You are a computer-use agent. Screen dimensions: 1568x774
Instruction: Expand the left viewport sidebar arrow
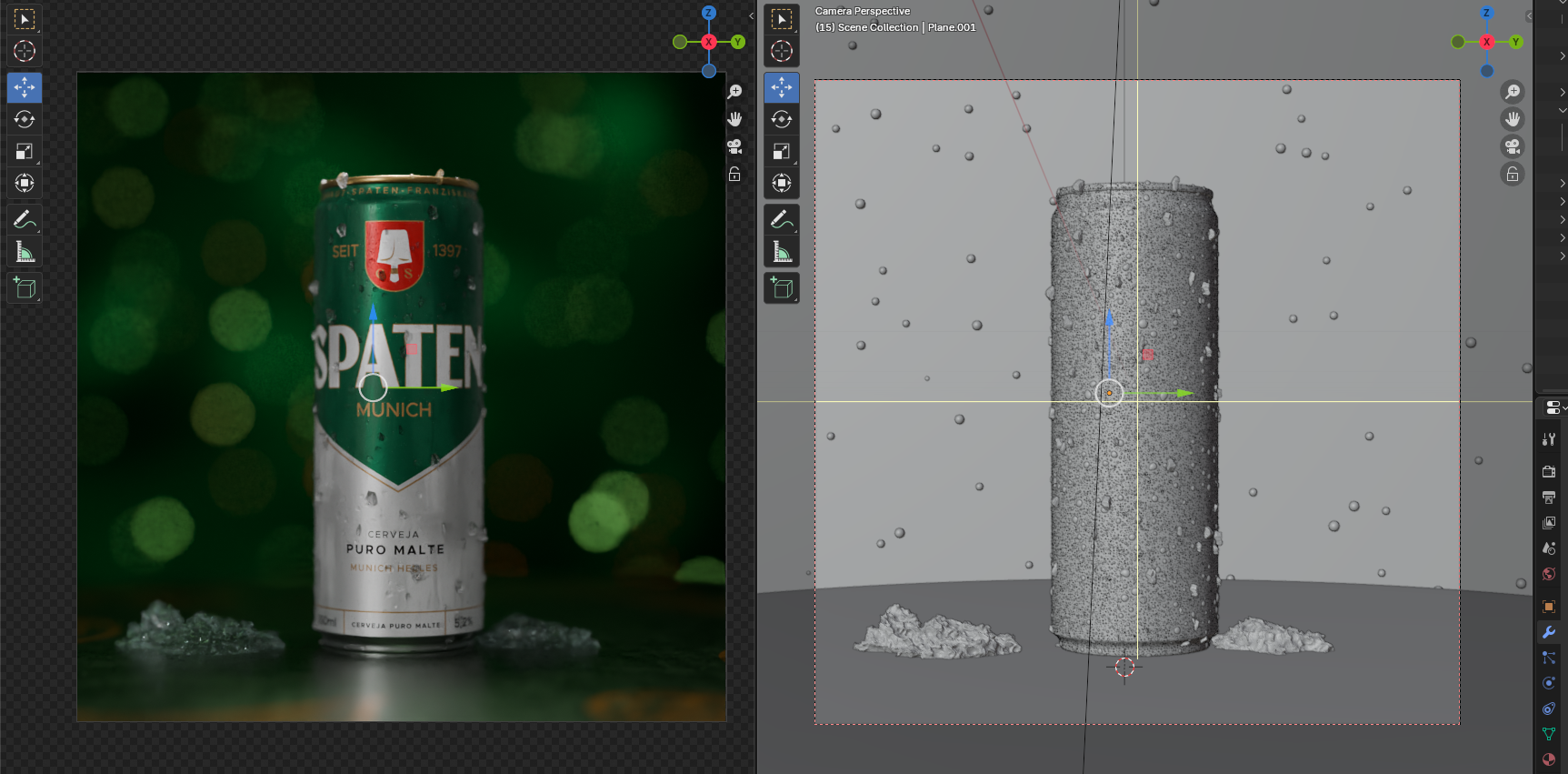click(751, 15)
